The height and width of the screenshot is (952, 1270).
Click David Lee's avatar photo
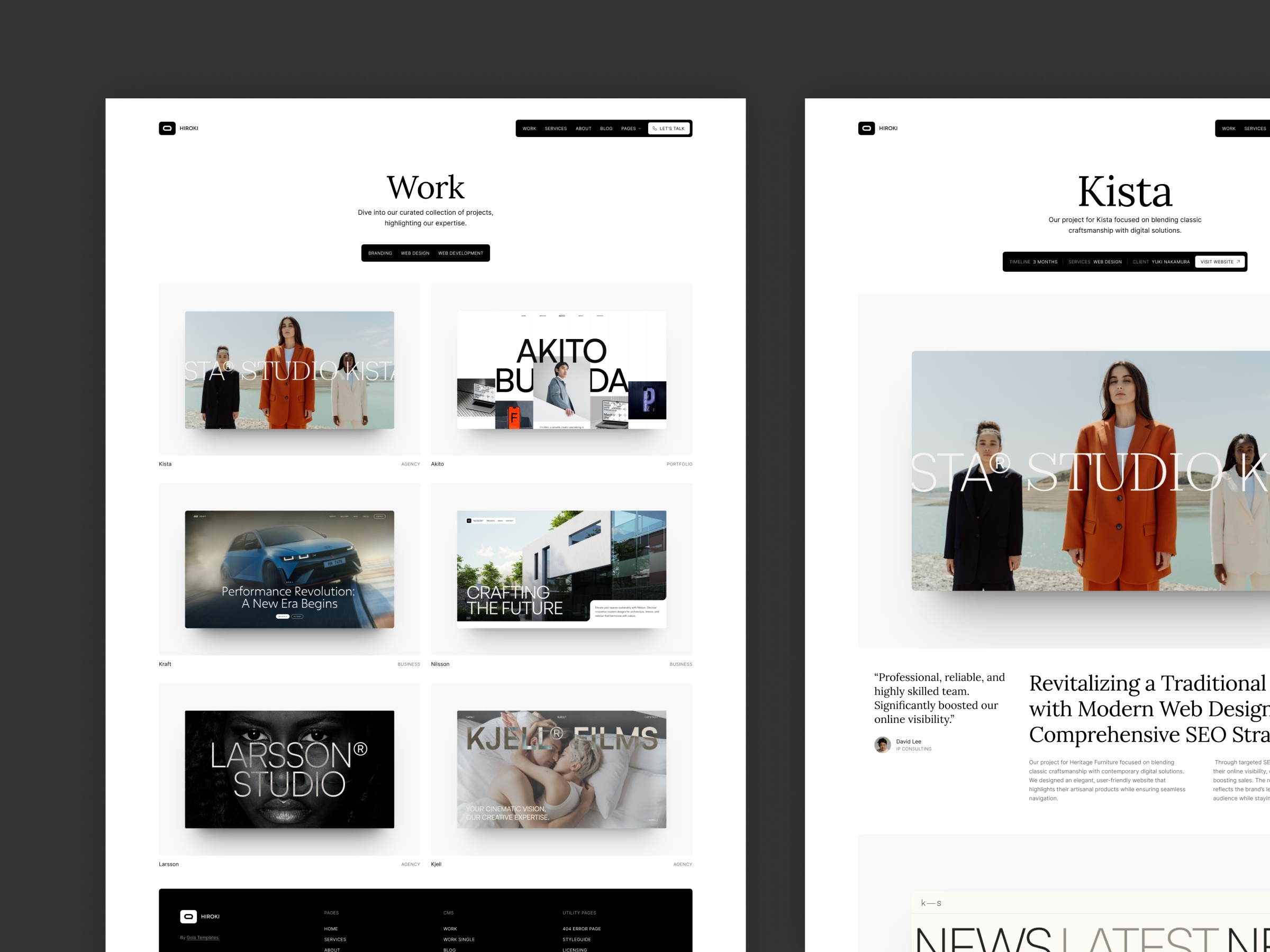point(883,745)
